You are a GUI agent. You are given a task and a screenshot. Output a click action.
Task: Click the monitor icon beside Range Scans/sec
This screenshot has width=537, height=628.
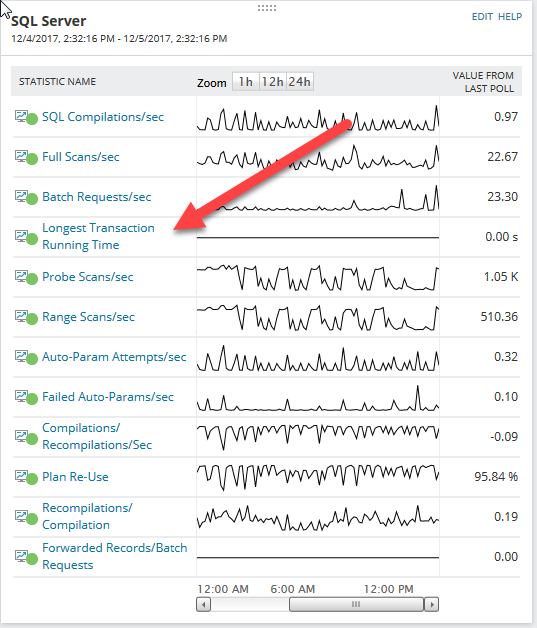coord(22,316)
